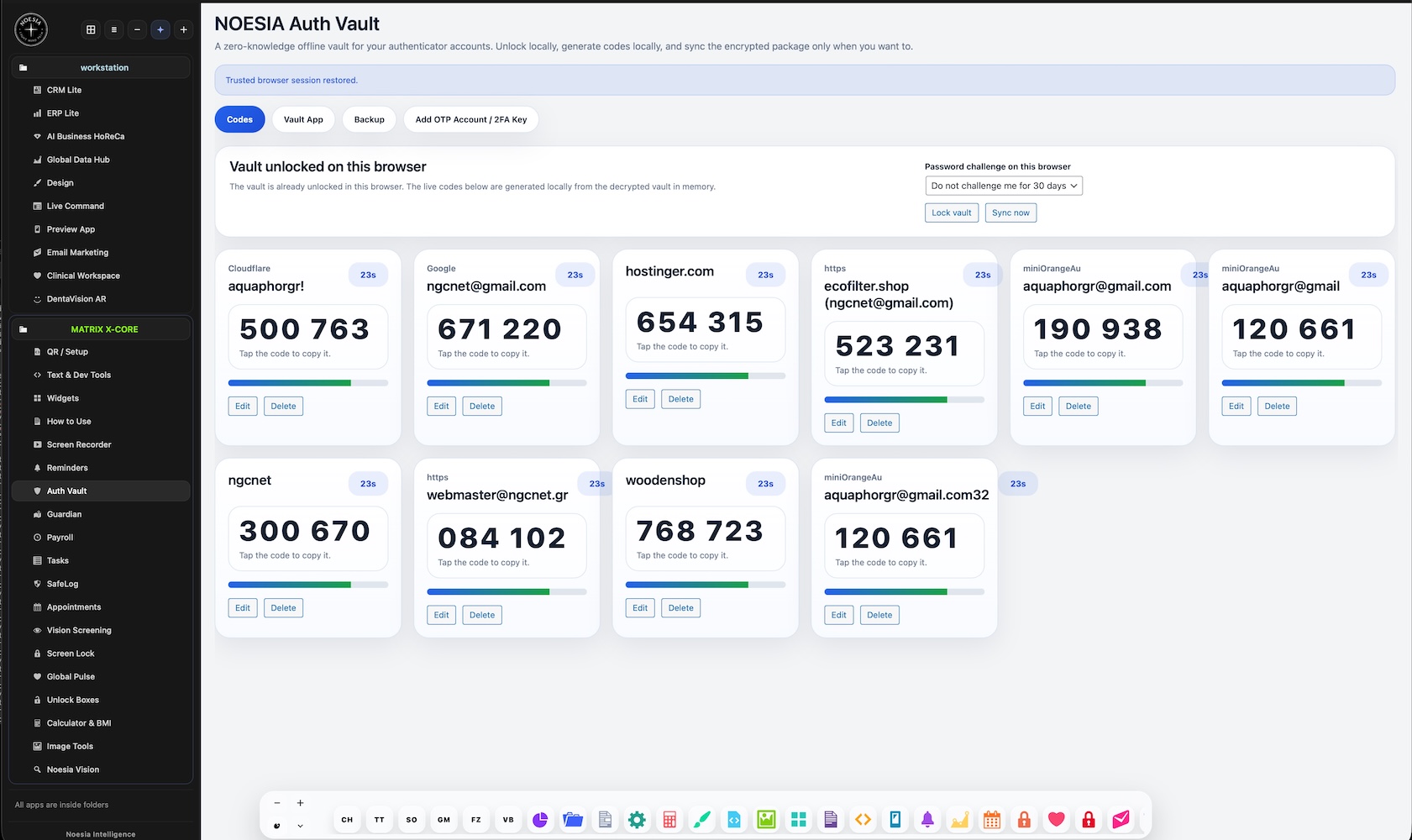The width and height of the screenshot is (1412, 840).
Task: Click progress bar on ngcnet card
Action: (x=308, y=585)
